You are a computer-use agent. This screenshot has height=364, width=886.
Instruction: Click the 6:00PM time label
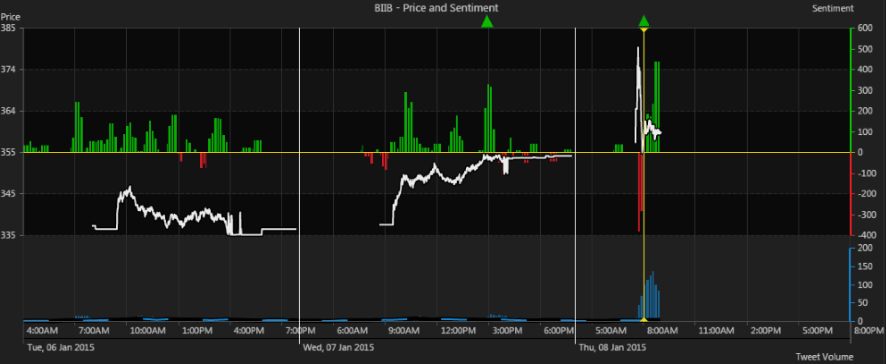pos(559,330)
